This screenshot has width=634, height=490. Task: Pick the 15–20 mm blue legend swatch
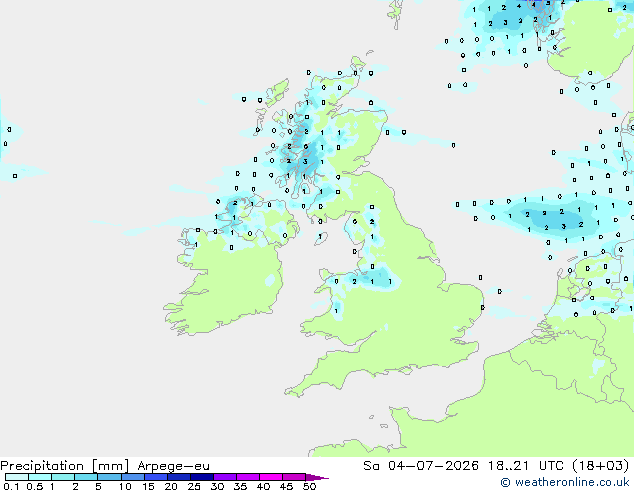155,477
